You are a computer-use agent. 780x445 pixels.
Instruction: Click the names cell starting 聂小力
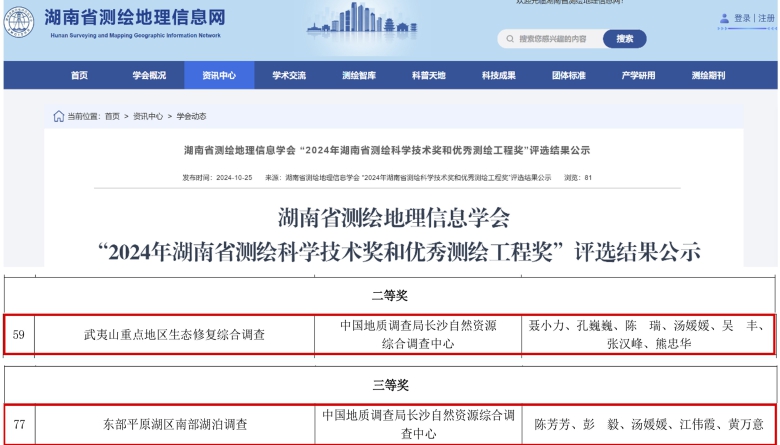[x=649, y=335]
